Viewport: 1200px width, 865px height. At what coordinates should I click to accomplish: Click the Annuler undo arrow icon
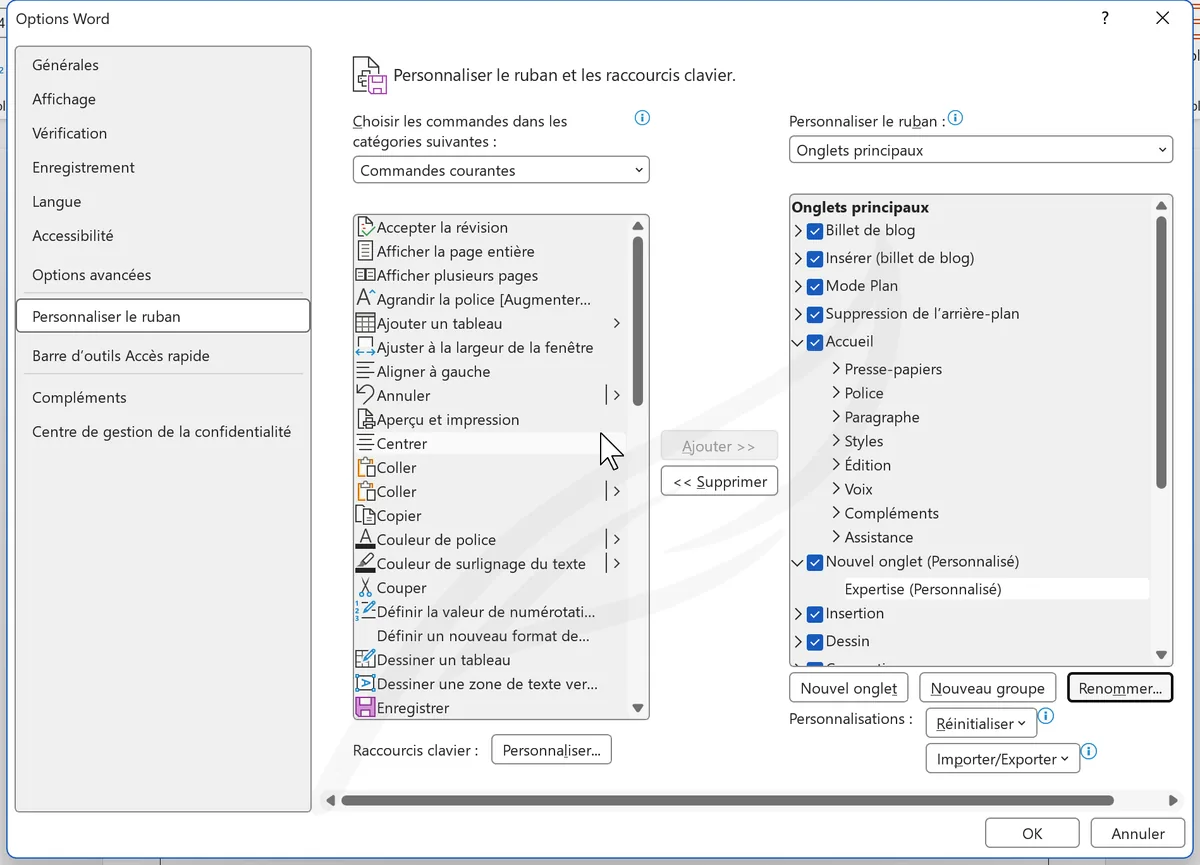pyautogui.click(x=365, y=395)
